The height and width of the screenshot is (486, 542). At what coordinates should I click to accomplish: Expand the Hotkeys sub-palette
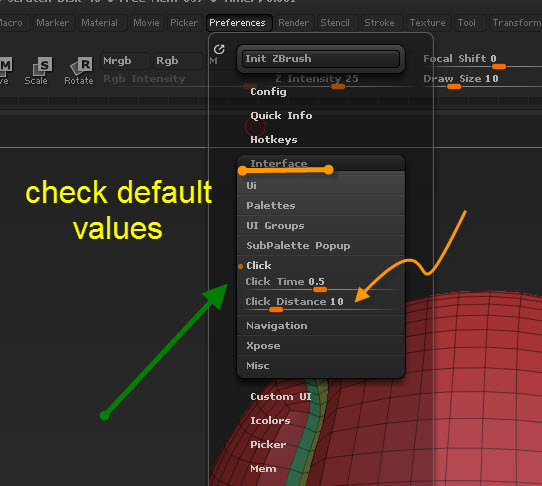click(x=274, y=140)
